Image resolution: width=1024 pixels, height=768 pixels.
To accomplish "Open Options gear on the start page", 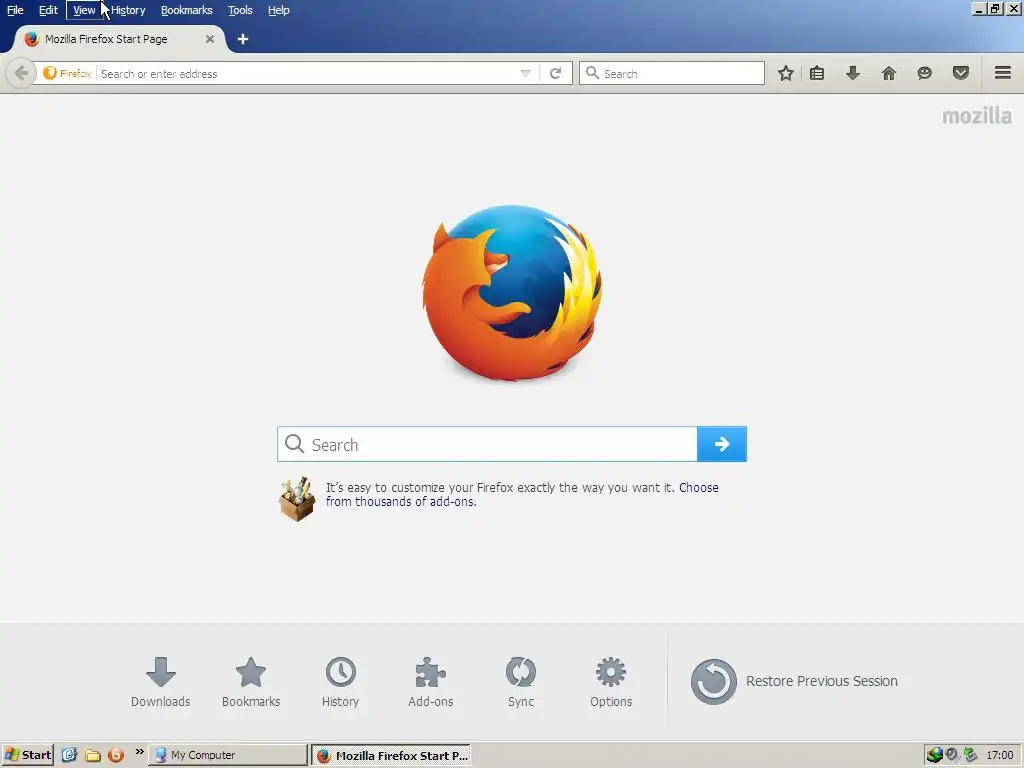I will [x=611, y=682].
